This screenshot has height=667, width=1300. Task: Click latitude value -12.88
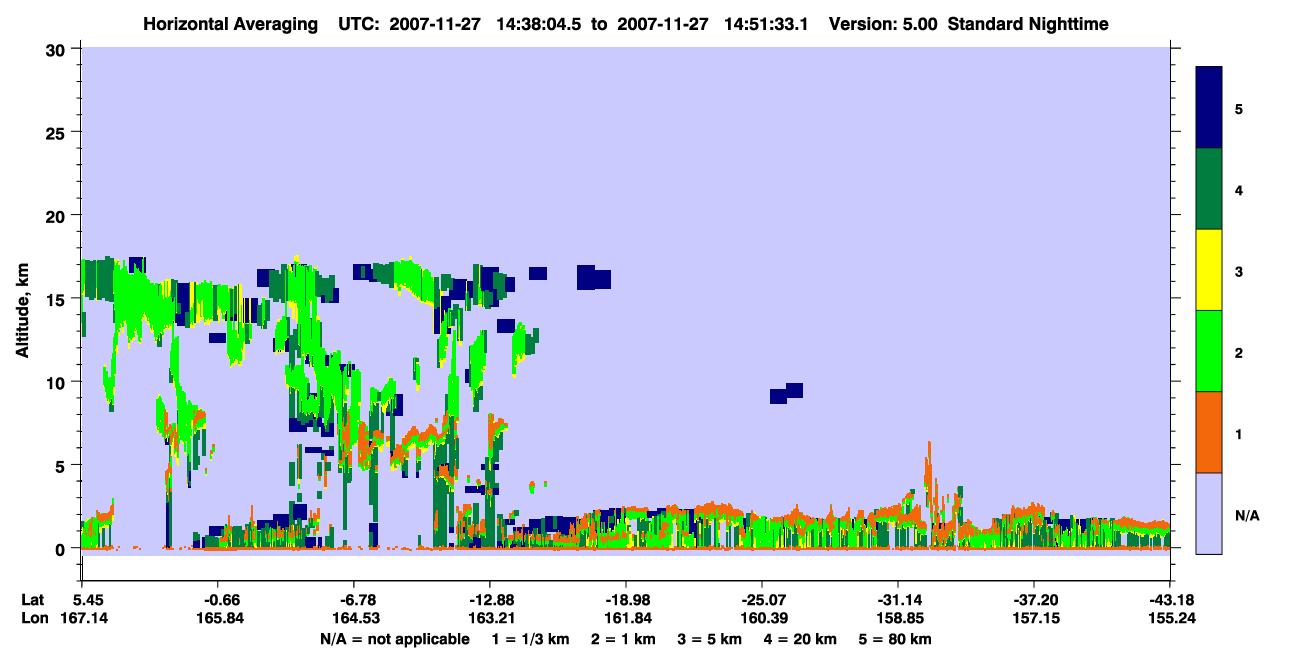click(490, 600)
